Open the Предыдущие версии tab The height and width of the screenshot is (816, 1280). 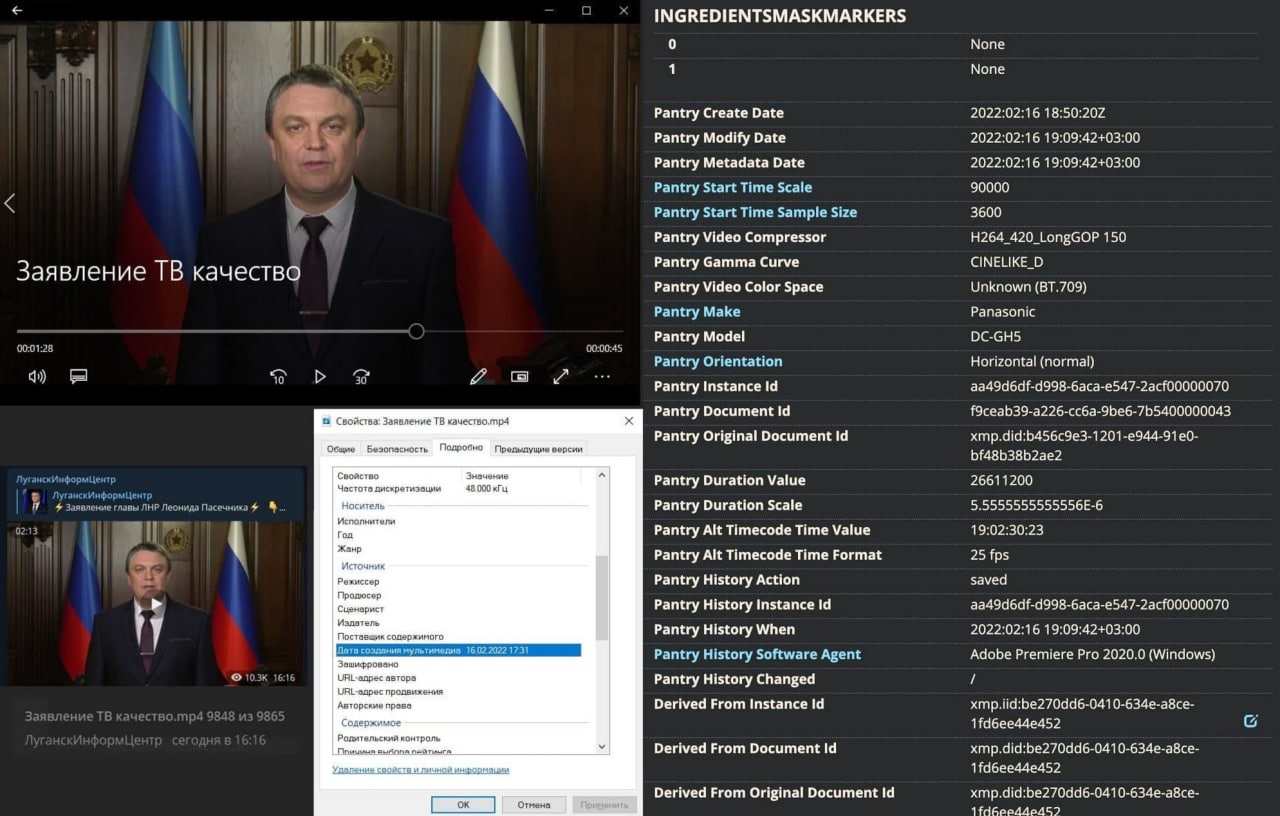tap(538, 449)
